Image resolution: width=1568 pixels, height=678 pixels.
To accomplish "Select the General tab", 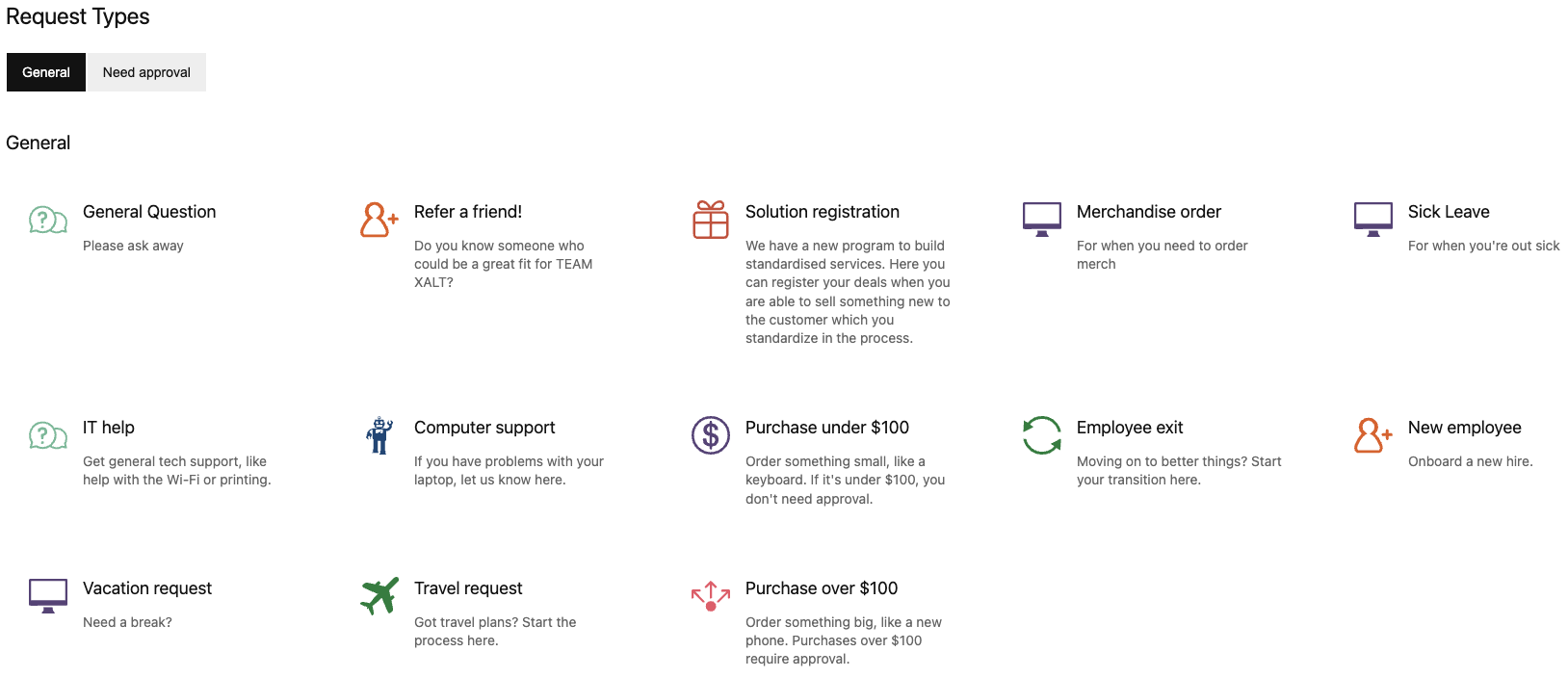I will click(46, 72).
